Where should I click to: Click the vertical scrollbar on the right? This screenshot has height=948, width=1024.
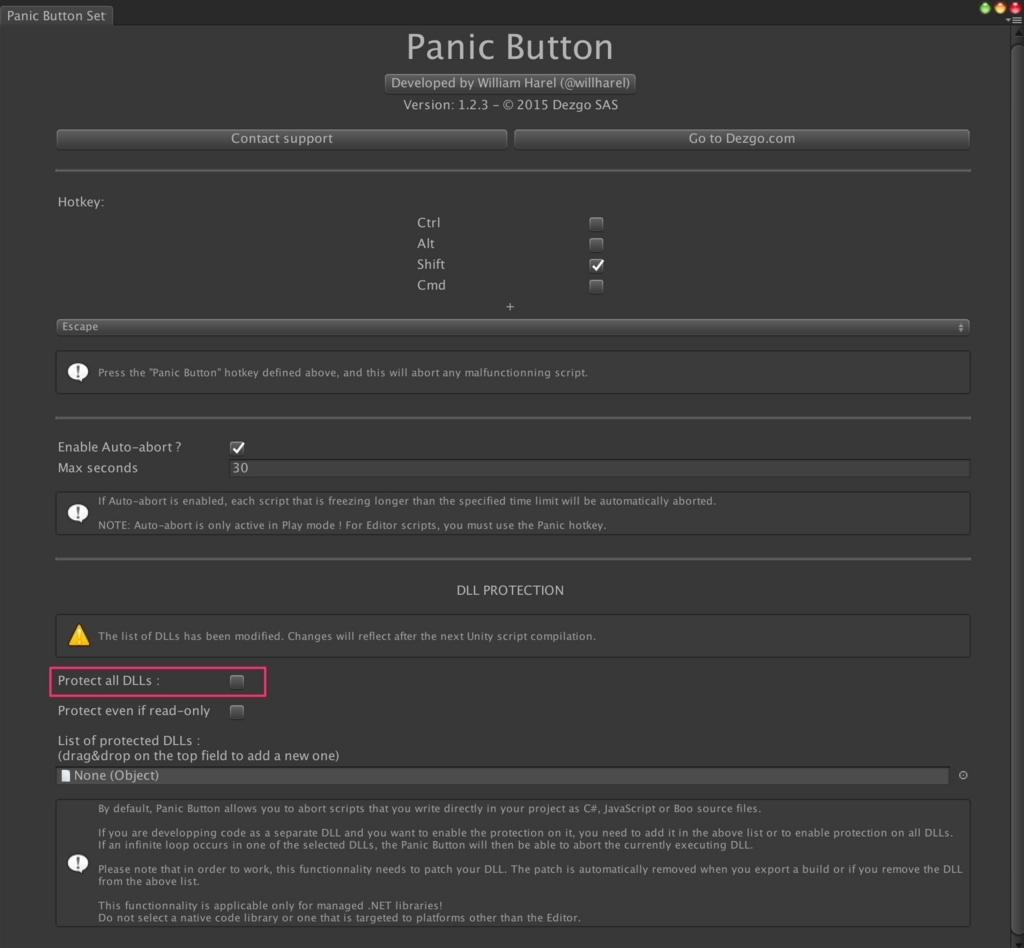pos(1017,483)
